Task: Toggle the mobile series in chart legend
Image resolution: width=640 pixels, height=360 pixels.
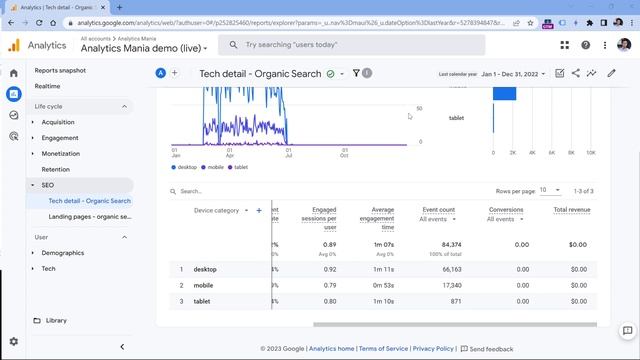Action: tap(213, 167)
